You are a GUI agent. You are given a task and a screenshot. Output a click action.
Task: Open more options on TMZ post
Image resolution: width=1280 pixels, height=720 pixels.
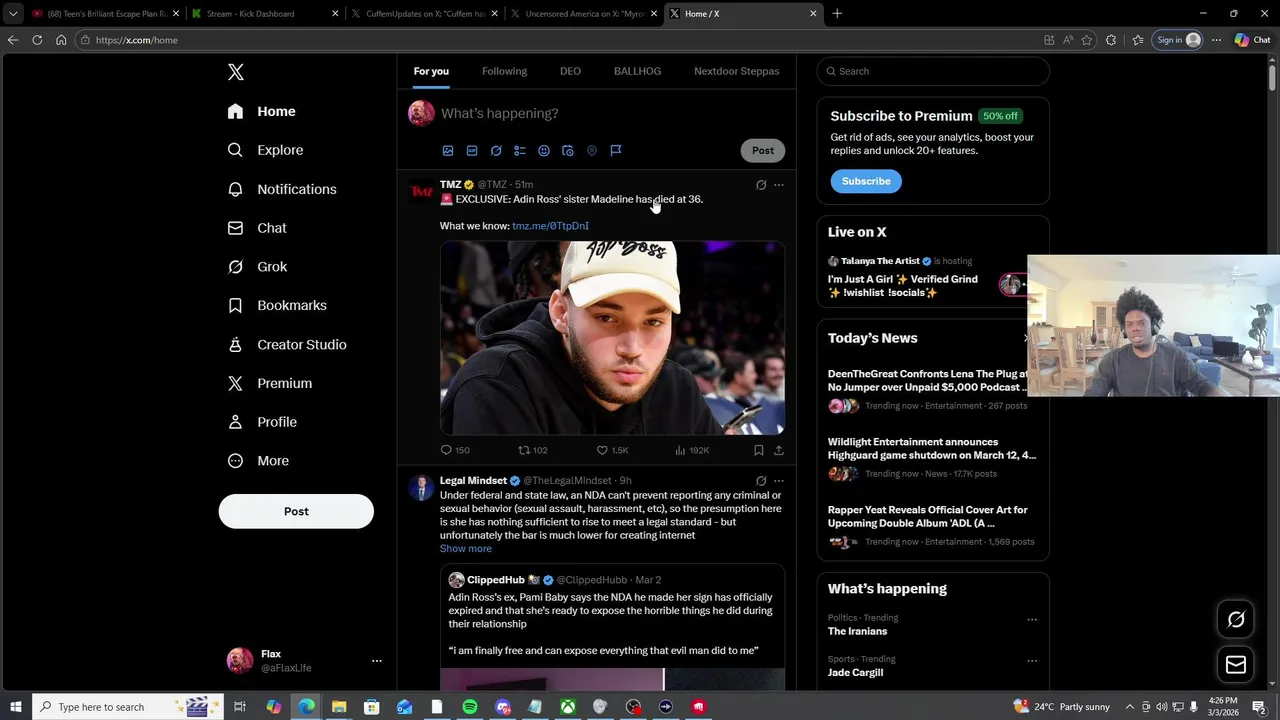tap(779, 185)
